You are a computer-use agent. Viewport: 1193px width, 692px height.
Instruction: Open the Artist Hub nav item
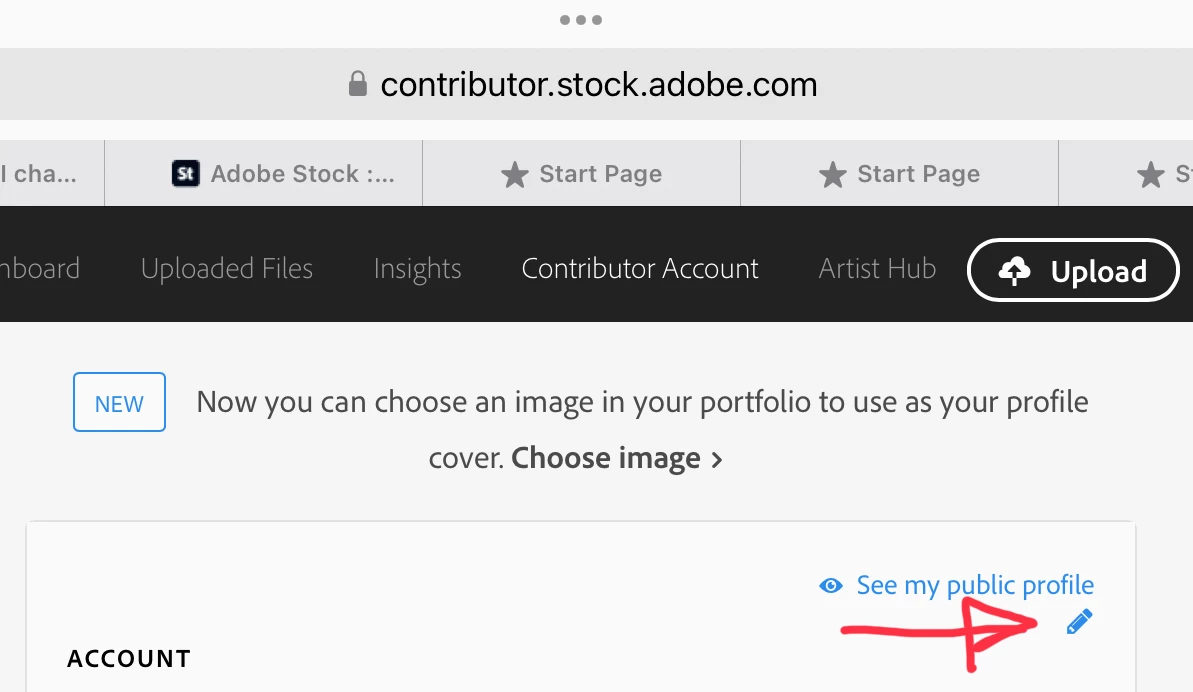[877, 269]
